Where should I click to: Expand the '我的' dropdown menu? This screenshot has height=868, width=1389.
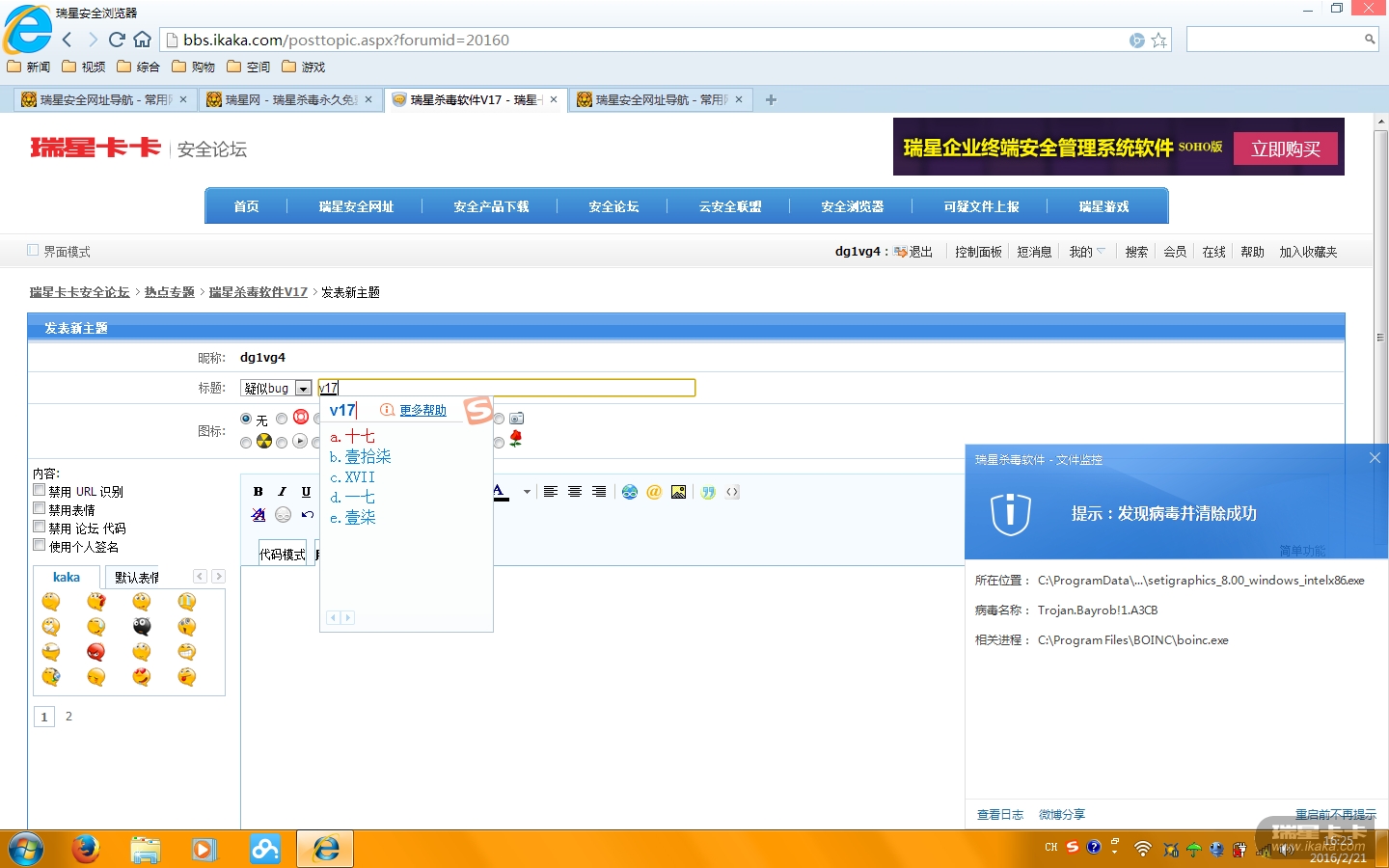(1087, 252)
